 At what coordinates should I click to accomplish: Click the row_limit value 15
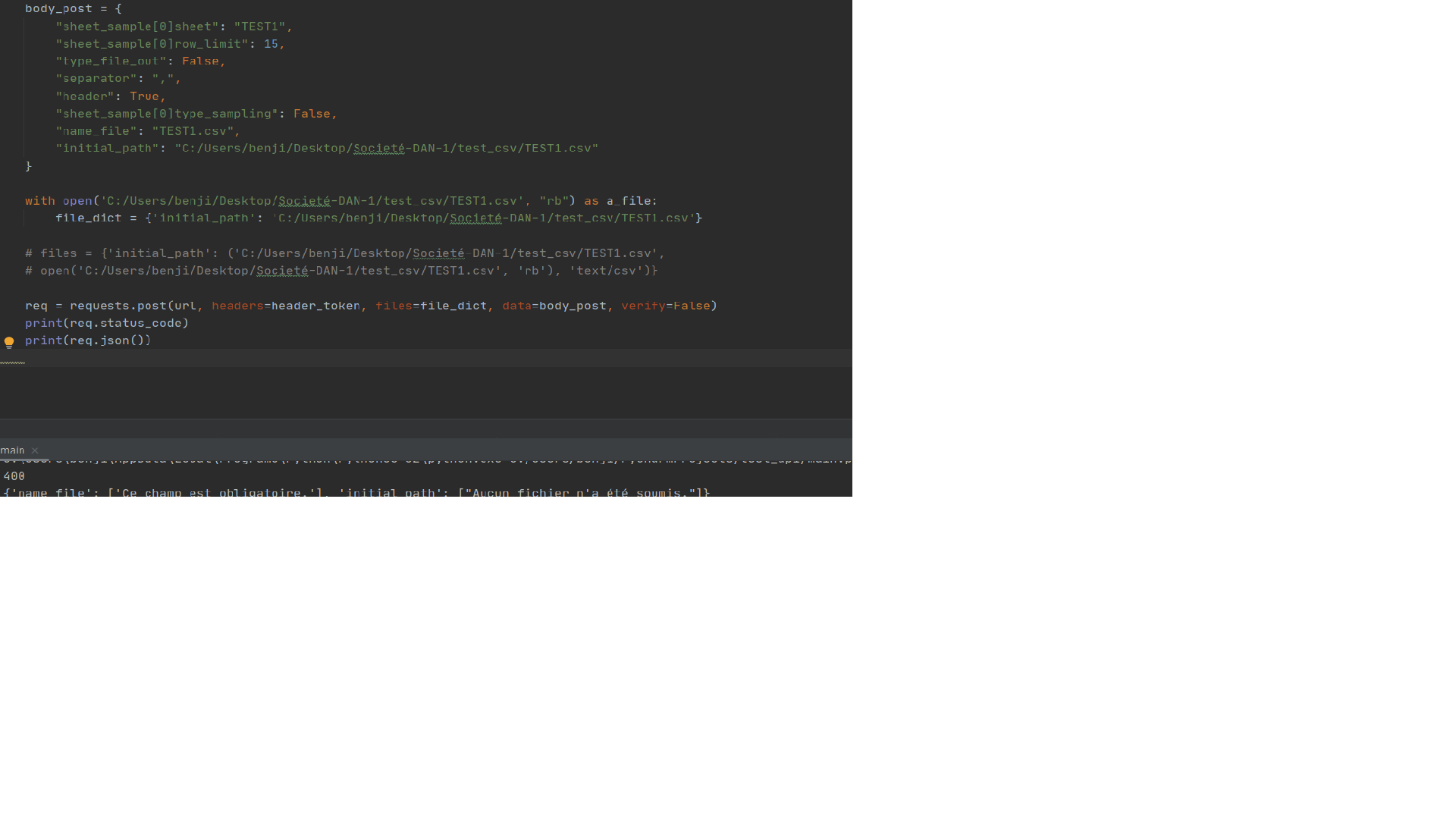271,43
